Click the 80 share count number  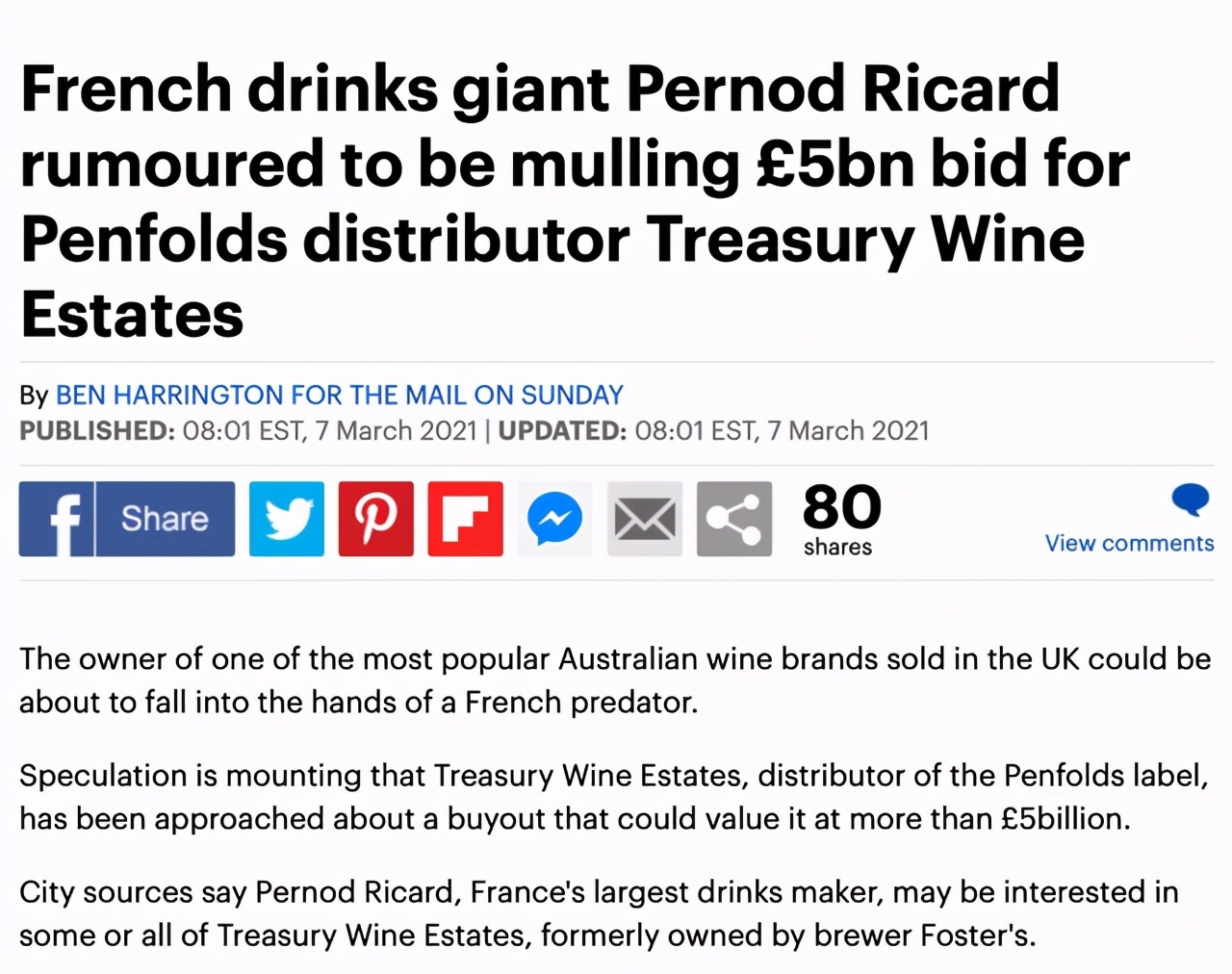coord(842,506)
